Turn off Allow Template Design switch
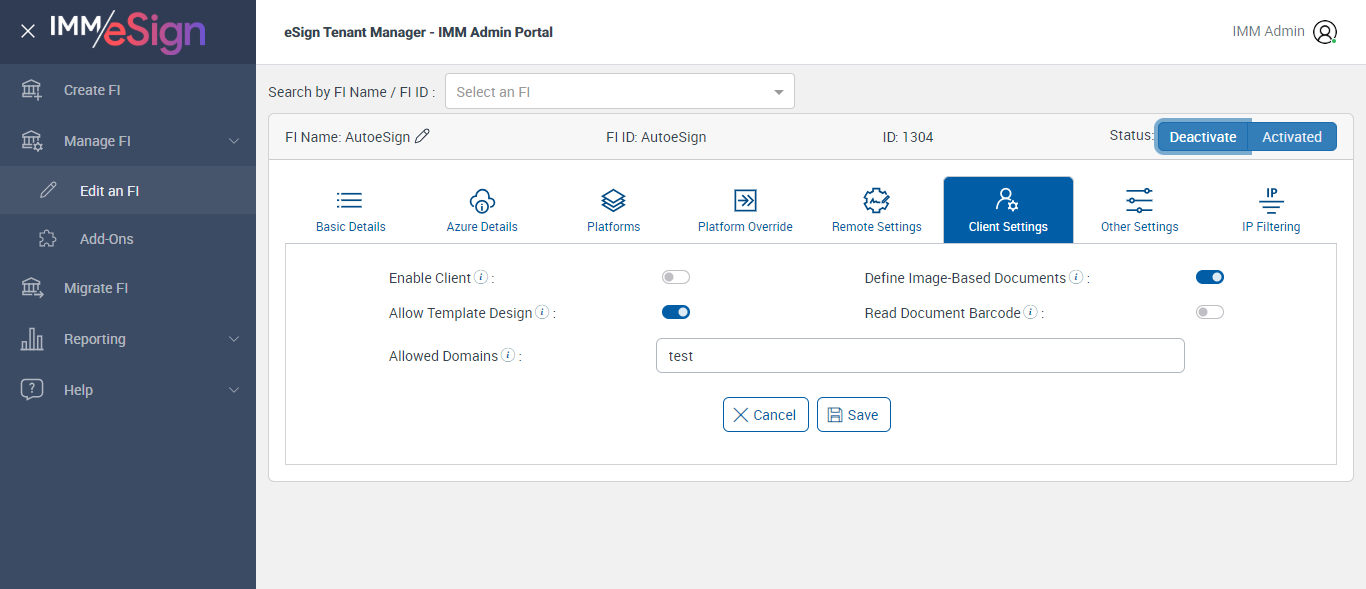This screenshot has height=589, width=1366. click(x=676, y=312)
